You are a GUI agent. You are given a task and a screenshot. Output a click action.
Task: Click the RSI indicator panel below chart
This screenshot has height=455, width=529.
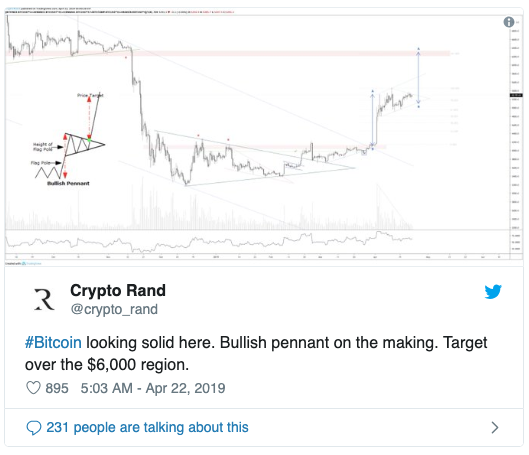pos(256,241)
